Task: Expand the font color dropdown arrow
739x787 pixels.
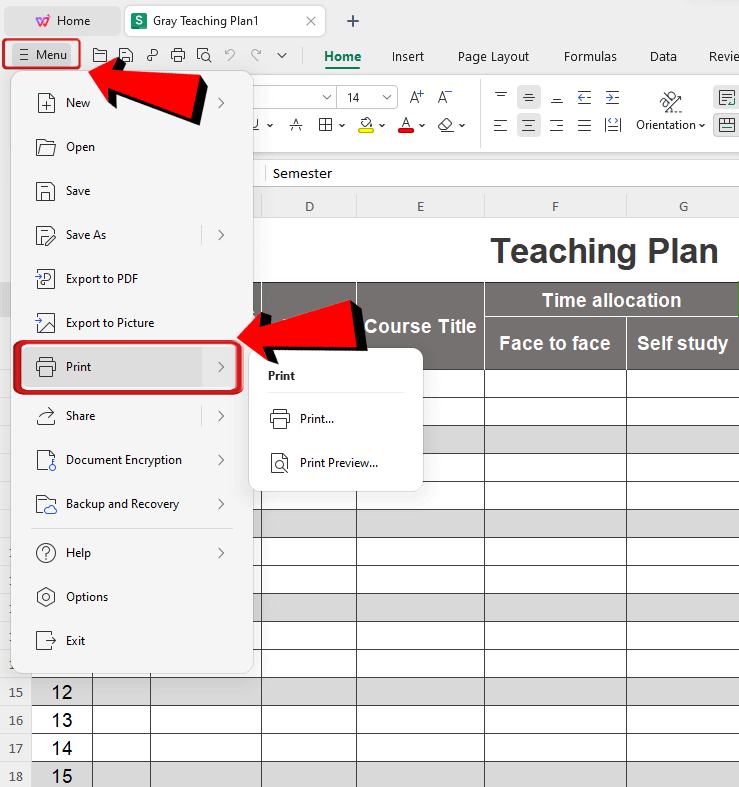Action: coord(422,125)
